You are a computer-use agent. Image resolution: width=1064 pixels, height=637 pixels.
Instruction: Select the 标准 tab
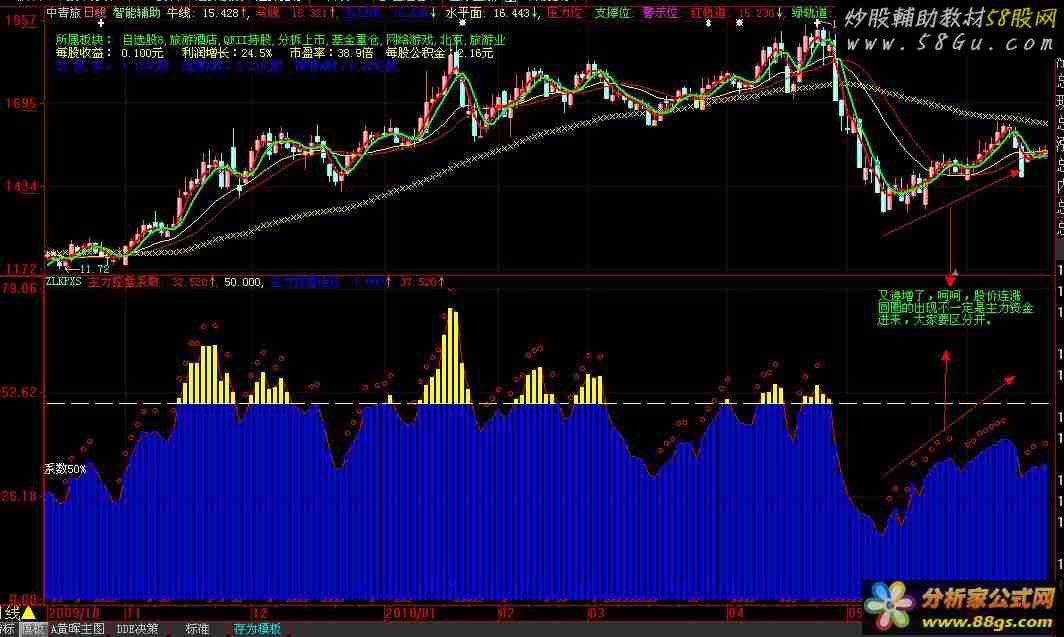[x=196, y=629]
